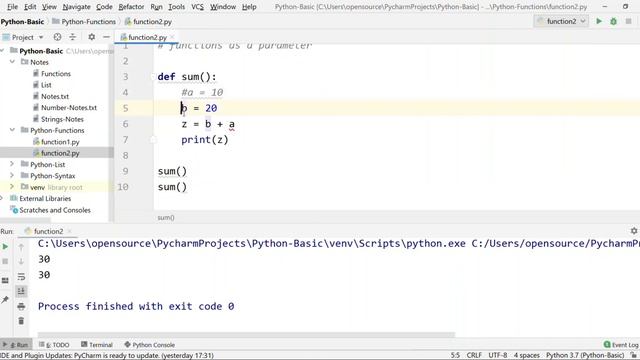Clear console with trash icon

click(x=21, y=321)
